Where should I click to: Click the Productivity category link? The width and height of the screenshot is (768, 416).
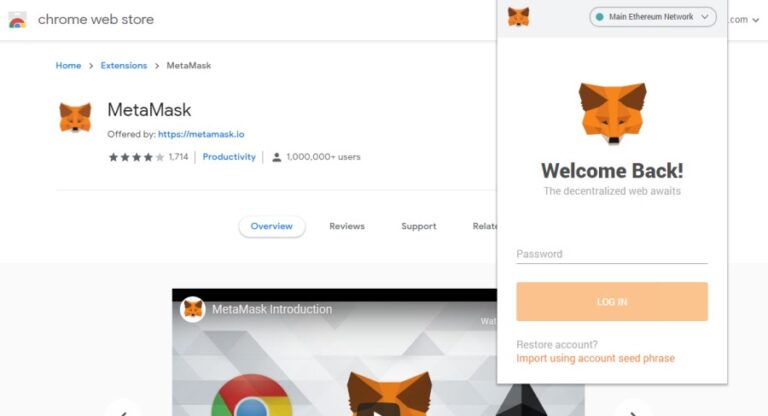tap(229, 157)
